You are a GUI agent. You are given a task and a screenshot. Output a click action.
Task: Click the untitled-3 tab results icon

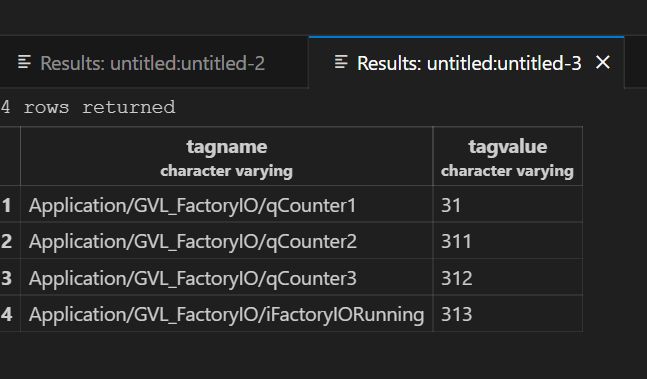(341, 62)
